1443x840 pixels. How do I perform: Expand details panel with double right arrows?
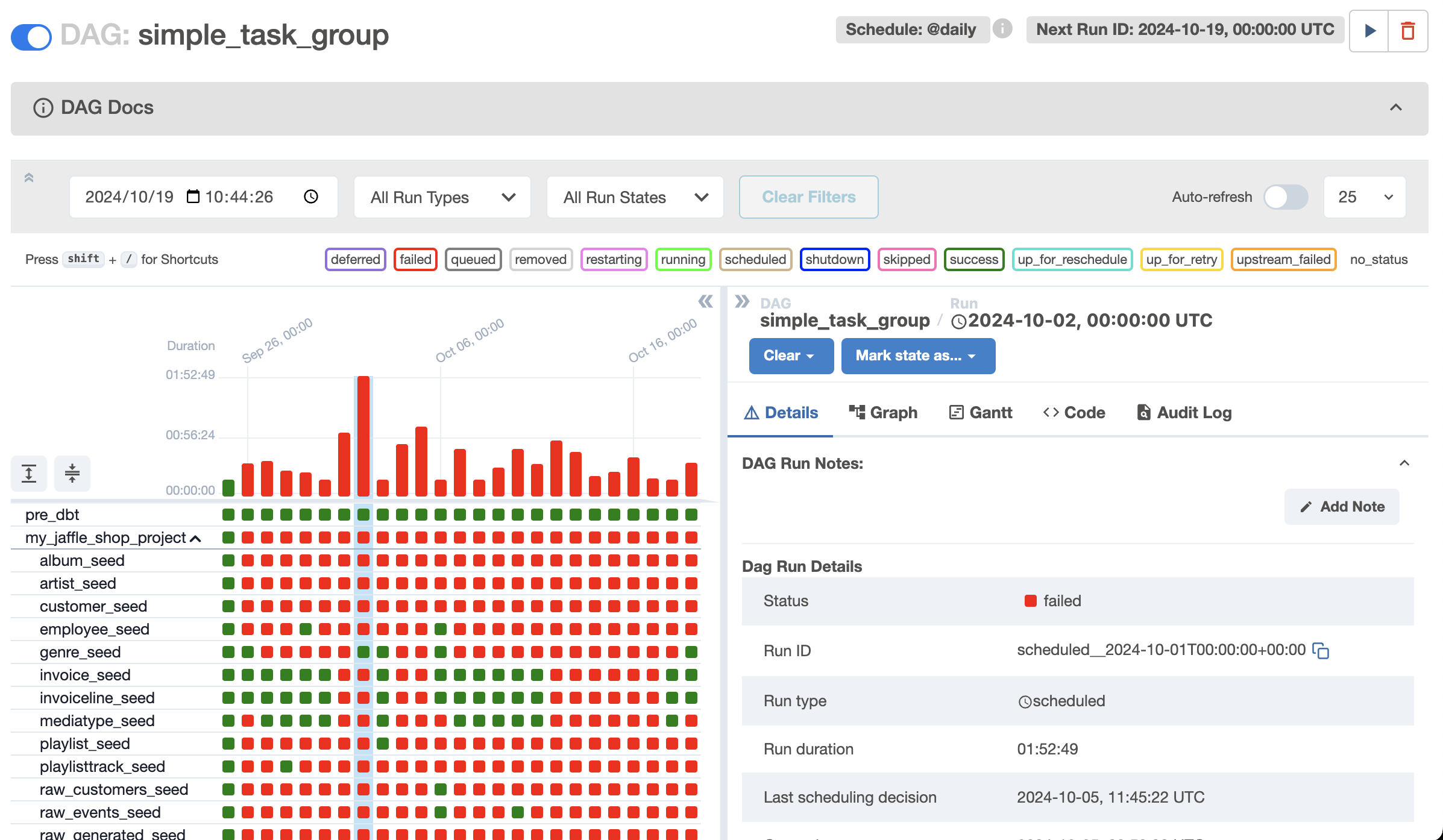(742, 301)
